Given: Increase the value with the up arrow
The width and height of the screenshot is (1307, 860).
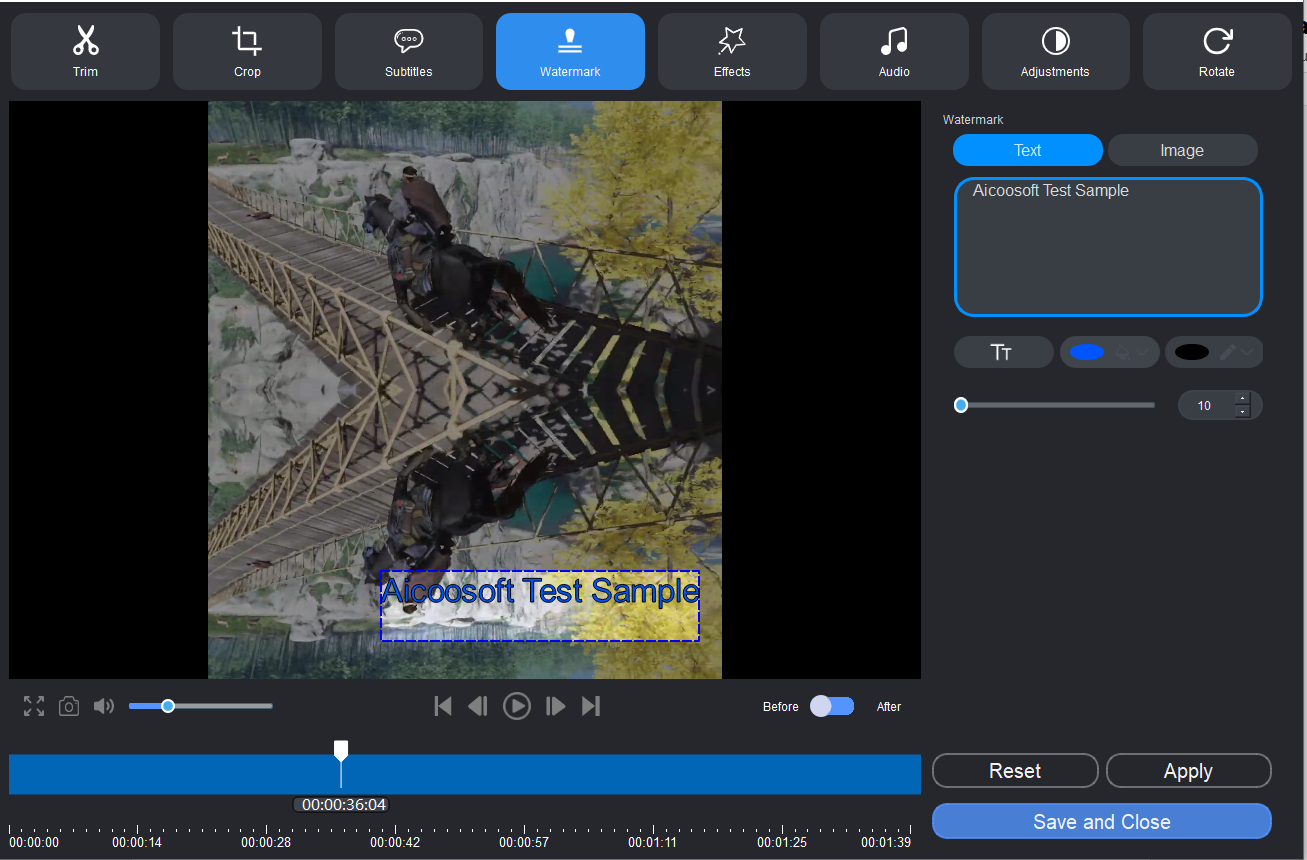Looking at the screenshot, I should 1243,399.
